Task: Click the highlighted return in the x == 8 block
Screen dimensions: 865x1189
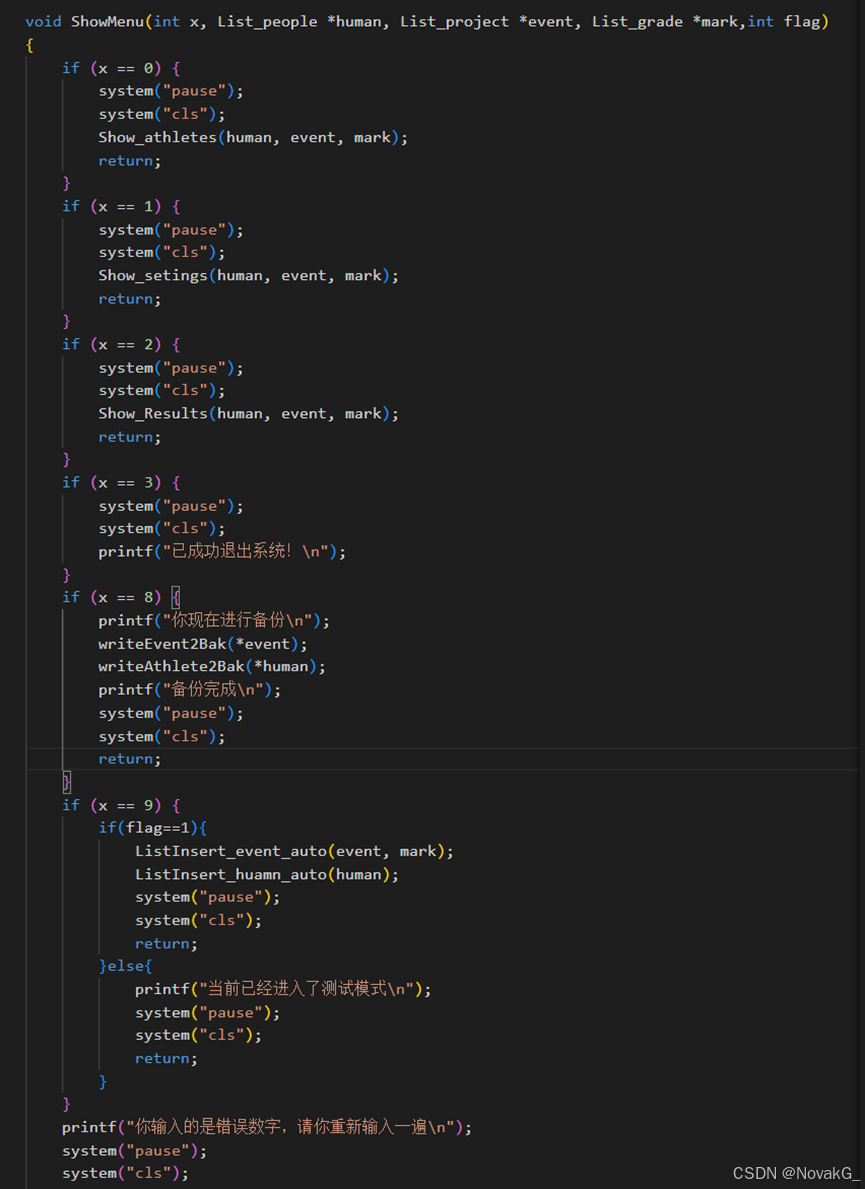Action: [130, 759]
